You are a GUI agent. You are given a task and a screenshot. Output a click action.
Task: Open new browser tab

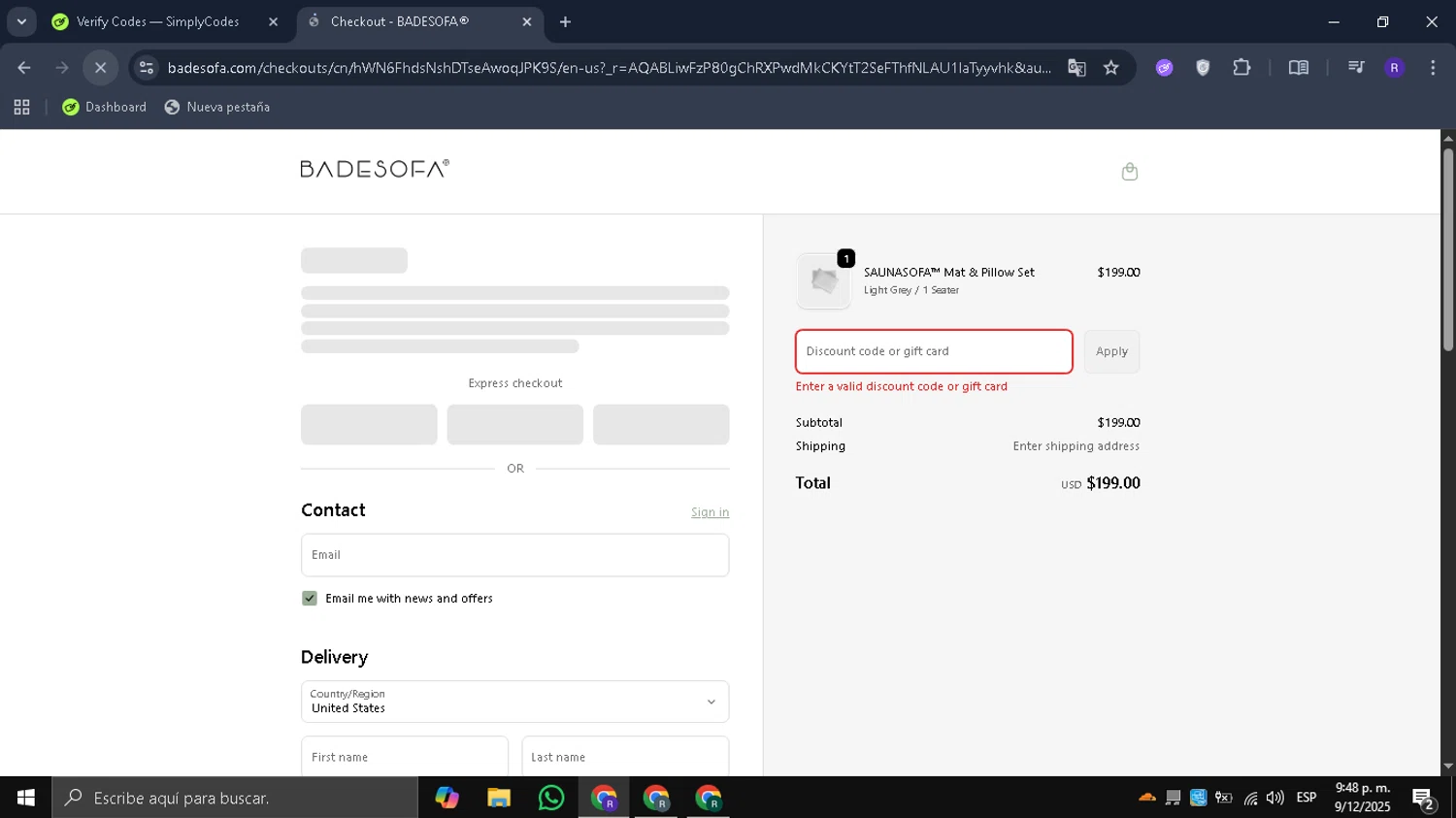pos(565,21)
